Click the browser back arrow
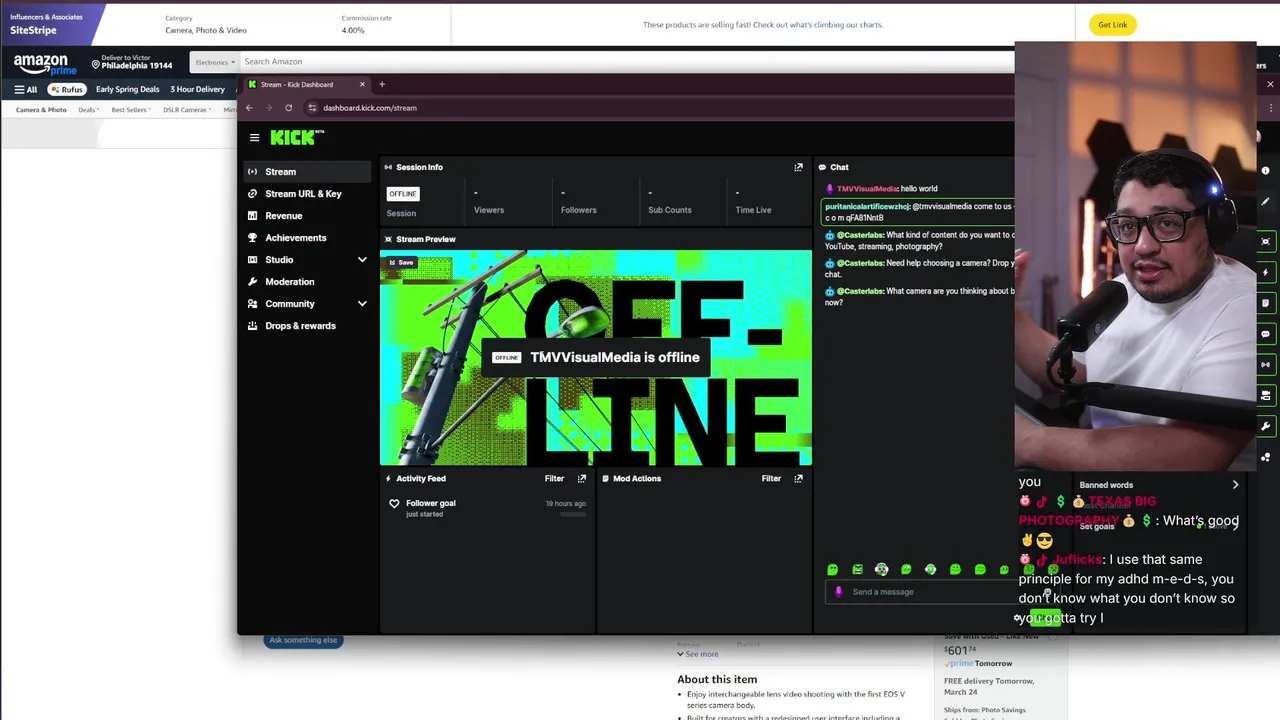Image resolution: width=1280 pixels, height=720 pixels. (x=249, y=108)
